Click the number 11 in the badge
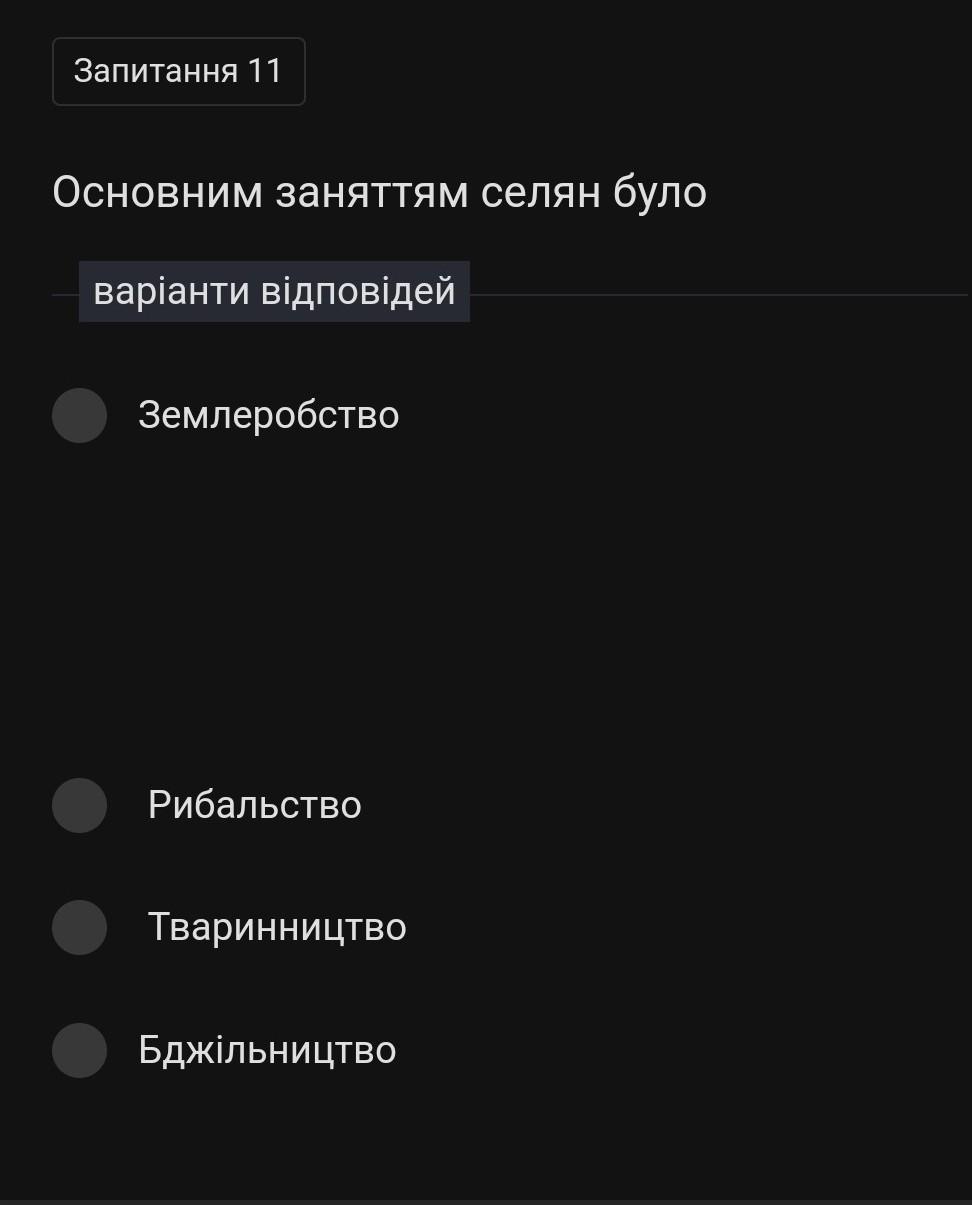 coord(265,71)
